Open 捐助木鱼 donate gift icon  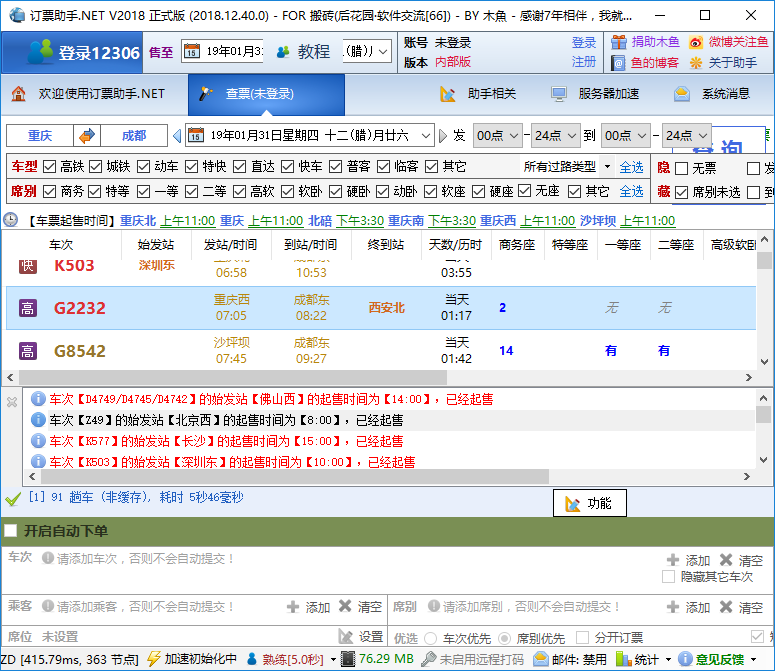click(618, 42)
